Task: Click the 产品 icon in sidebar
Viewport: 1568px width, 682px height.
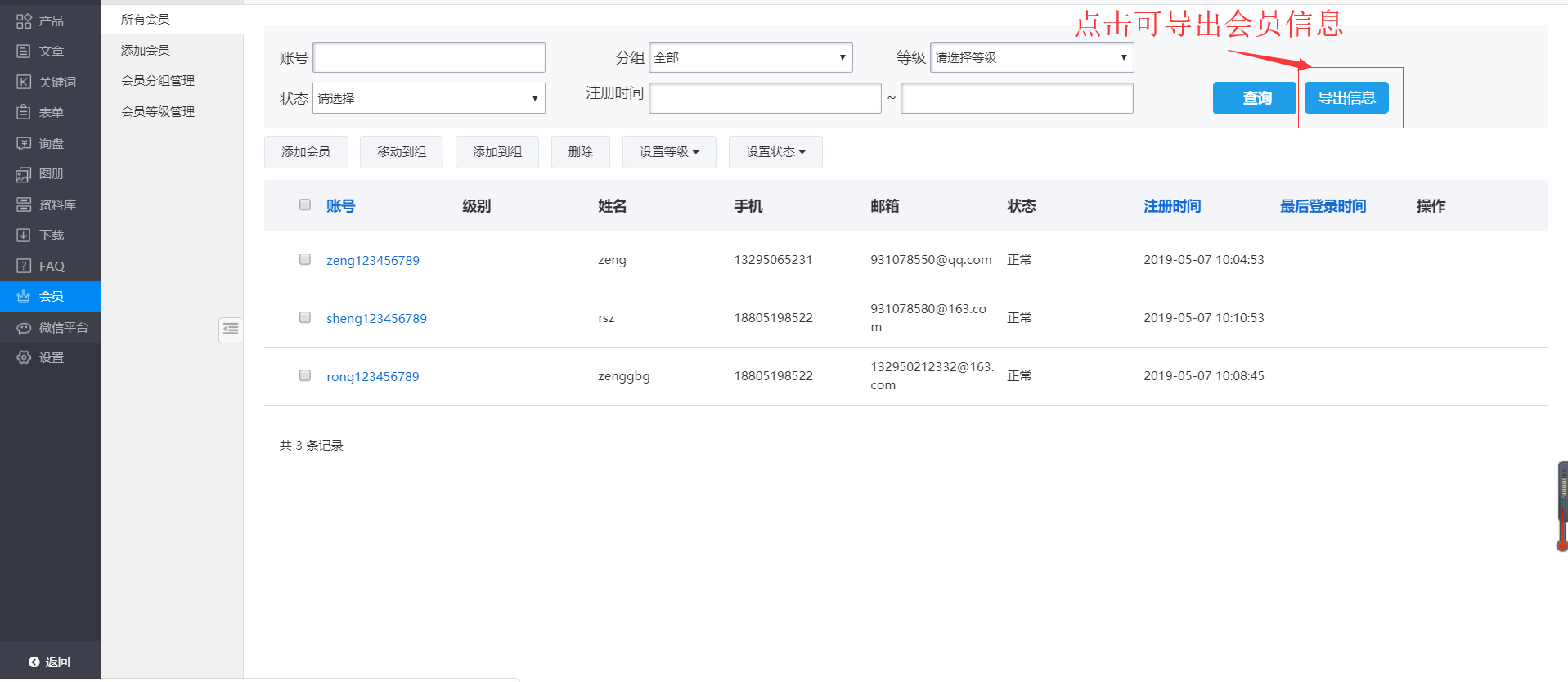Action: pyautogui.click(x=24, y=21)
